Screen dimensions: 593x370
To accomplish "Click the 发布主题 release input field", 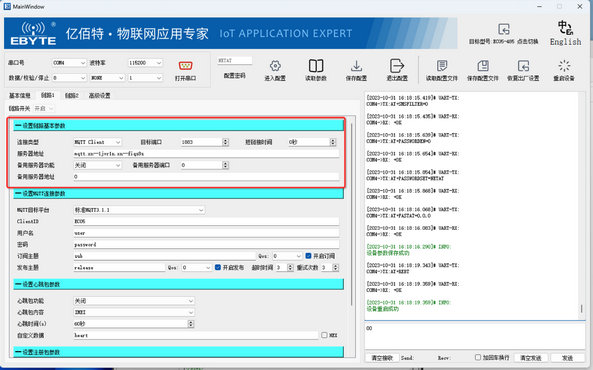I will pos(119,267).
